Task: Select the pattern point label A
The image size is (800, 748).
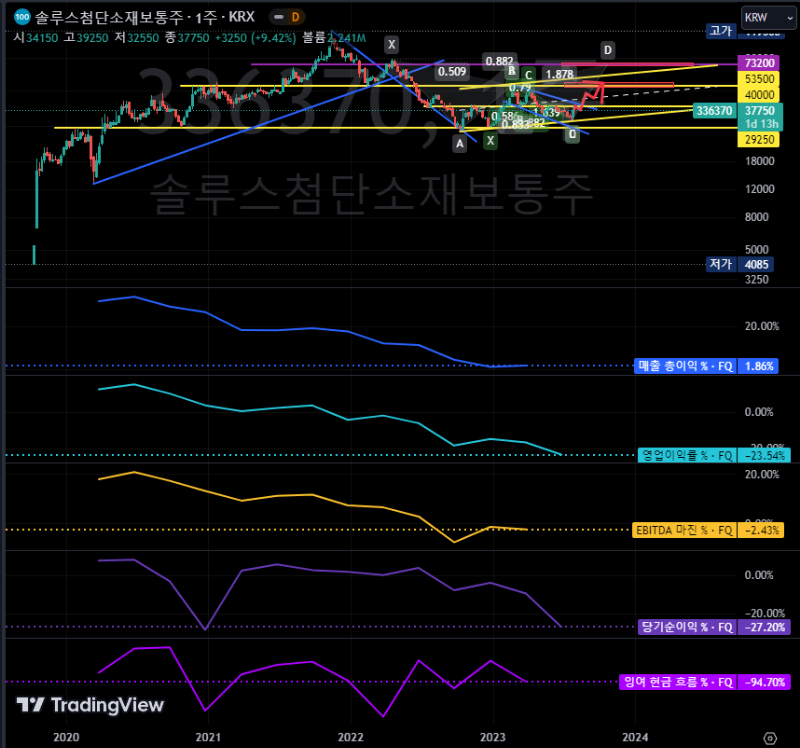Action: point(460,144)
